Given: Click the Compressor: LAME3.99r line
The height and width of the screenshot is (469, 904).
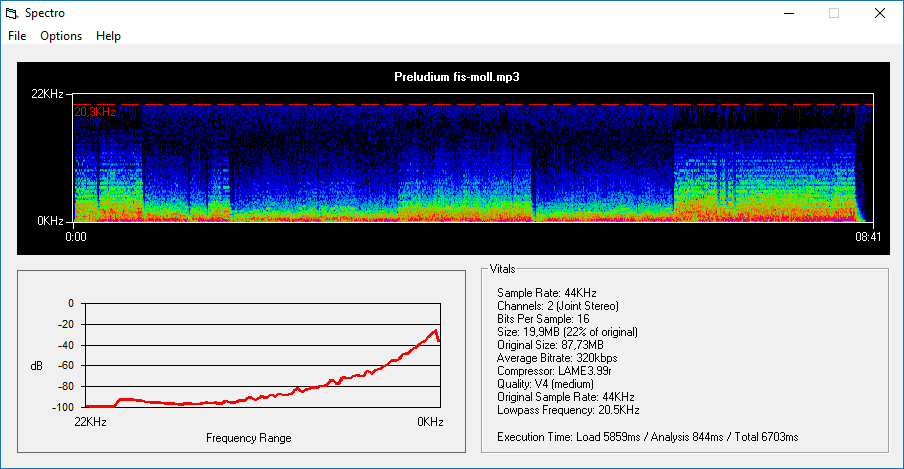Looking at the screenshot, I should (x=555, y=371).
